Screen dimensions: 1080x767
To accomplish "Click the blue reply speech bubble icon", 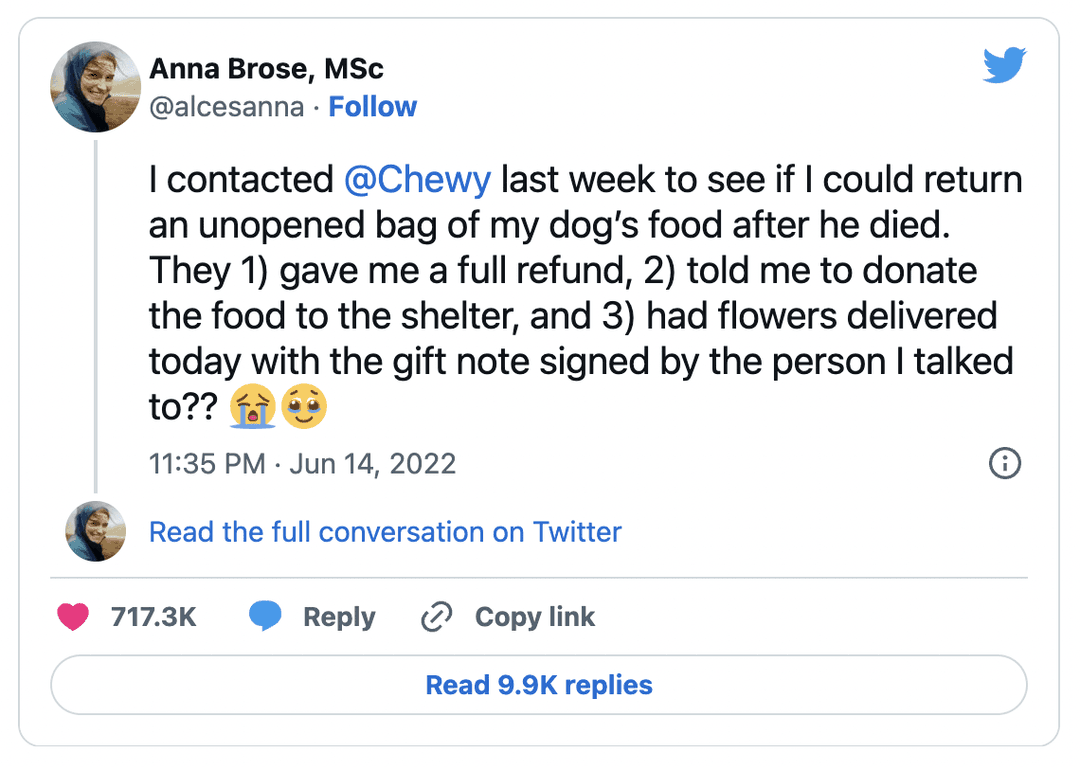I will [x=265, y=617].
